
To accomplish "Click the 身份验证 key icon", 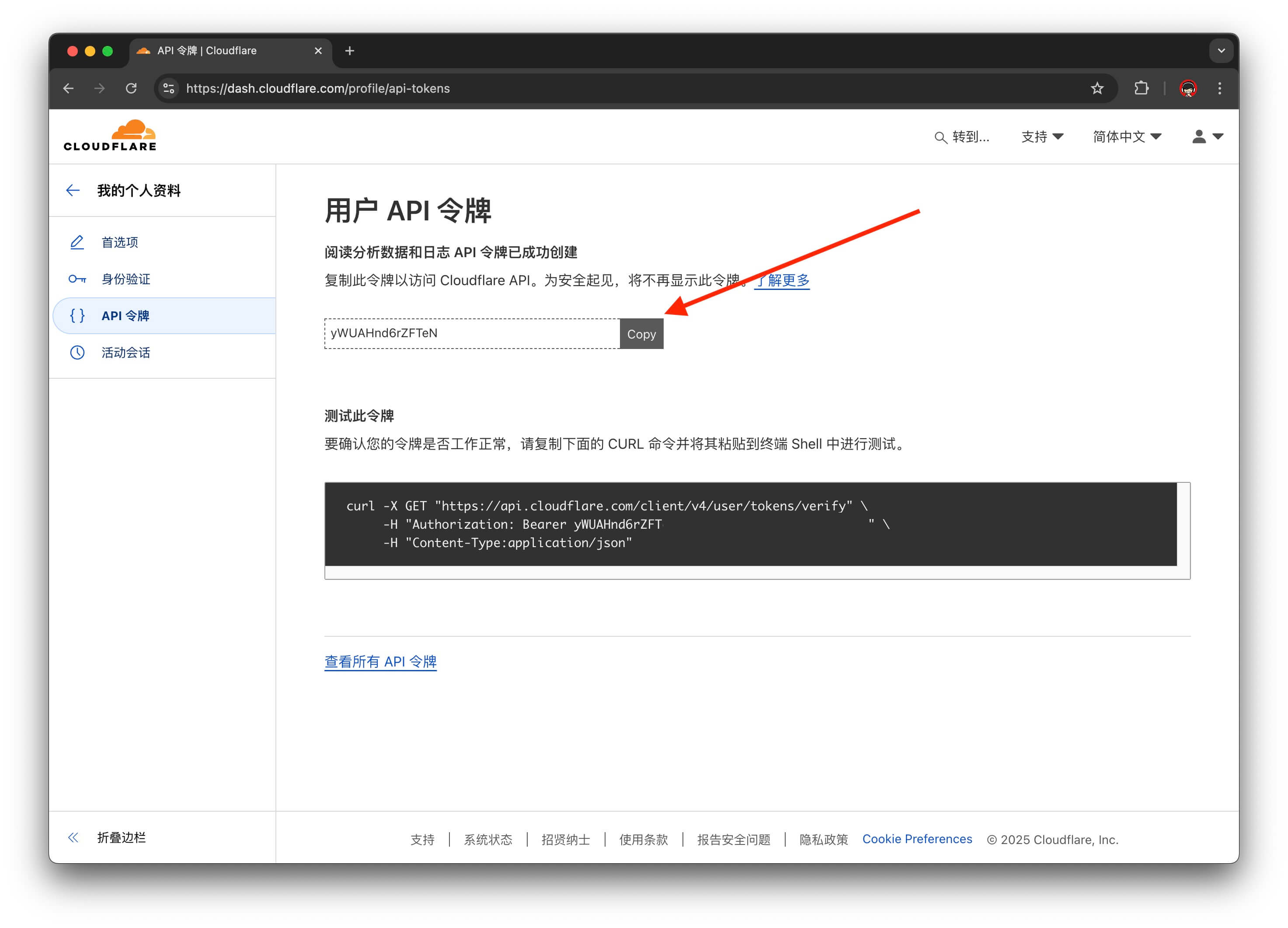I will pyautogui.click(x=77, y=279).
